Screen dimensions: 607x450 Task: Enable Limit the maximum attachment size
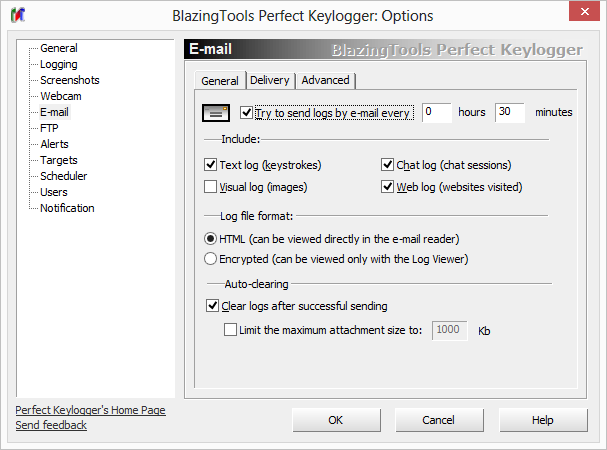click(x=232, y=329)
